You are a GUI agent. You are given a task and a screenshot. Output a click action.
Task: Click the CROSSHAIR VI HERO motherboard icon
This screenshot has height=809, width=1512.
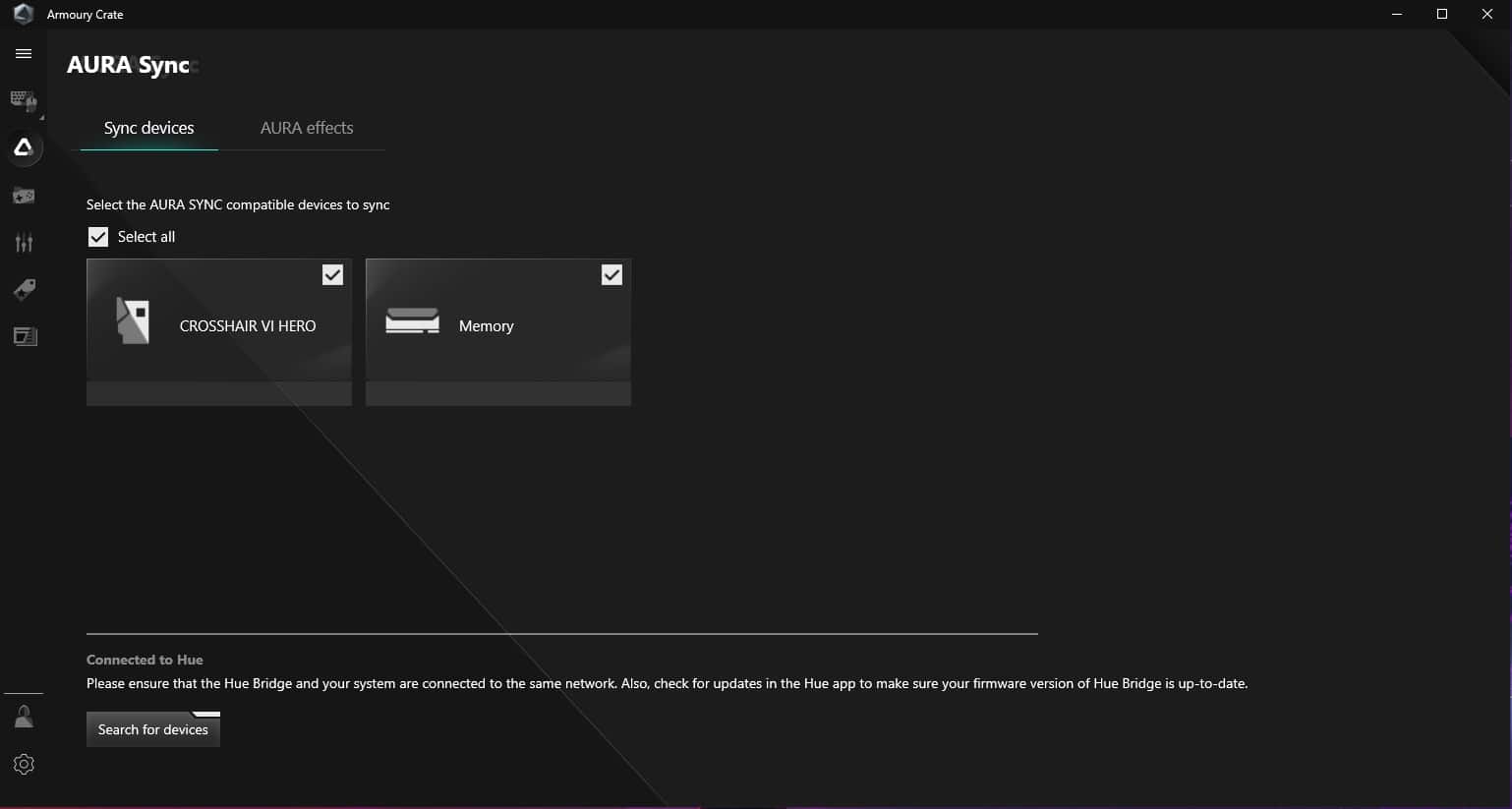(133, 320)
